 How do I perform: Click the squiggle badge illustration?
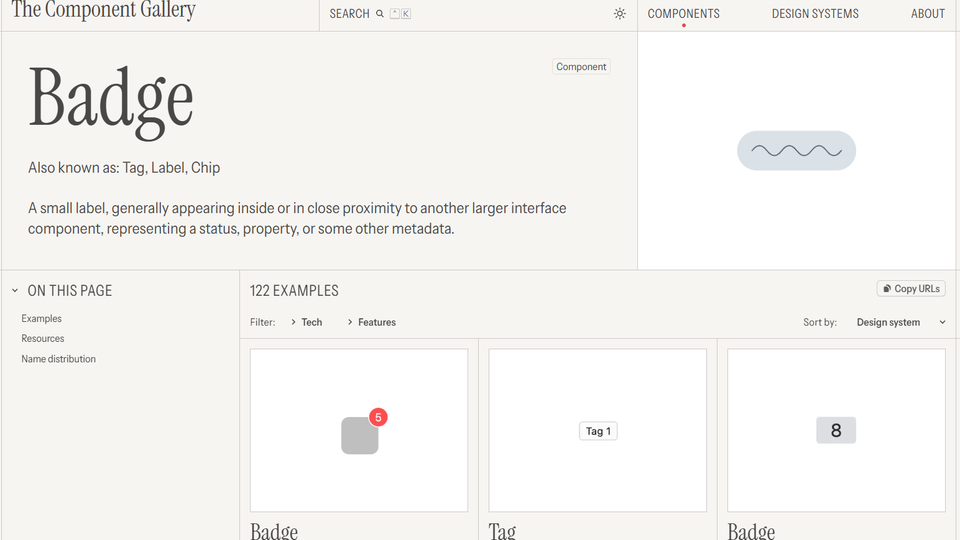coord(796,151)
